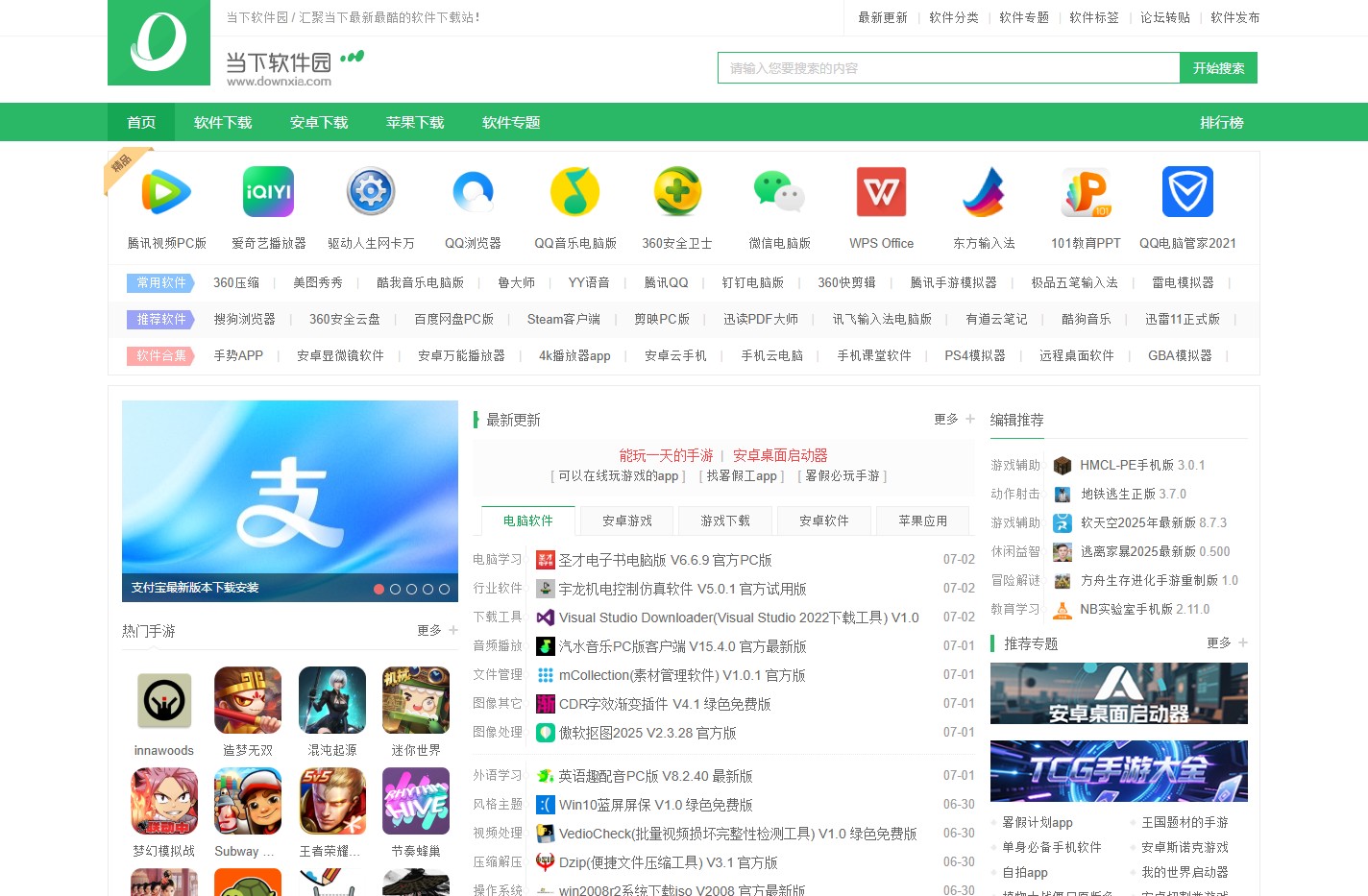Expand 更多 in 推荐专题 section
The width and height of the screenshot is (1368, 896).
[1227, 643]
